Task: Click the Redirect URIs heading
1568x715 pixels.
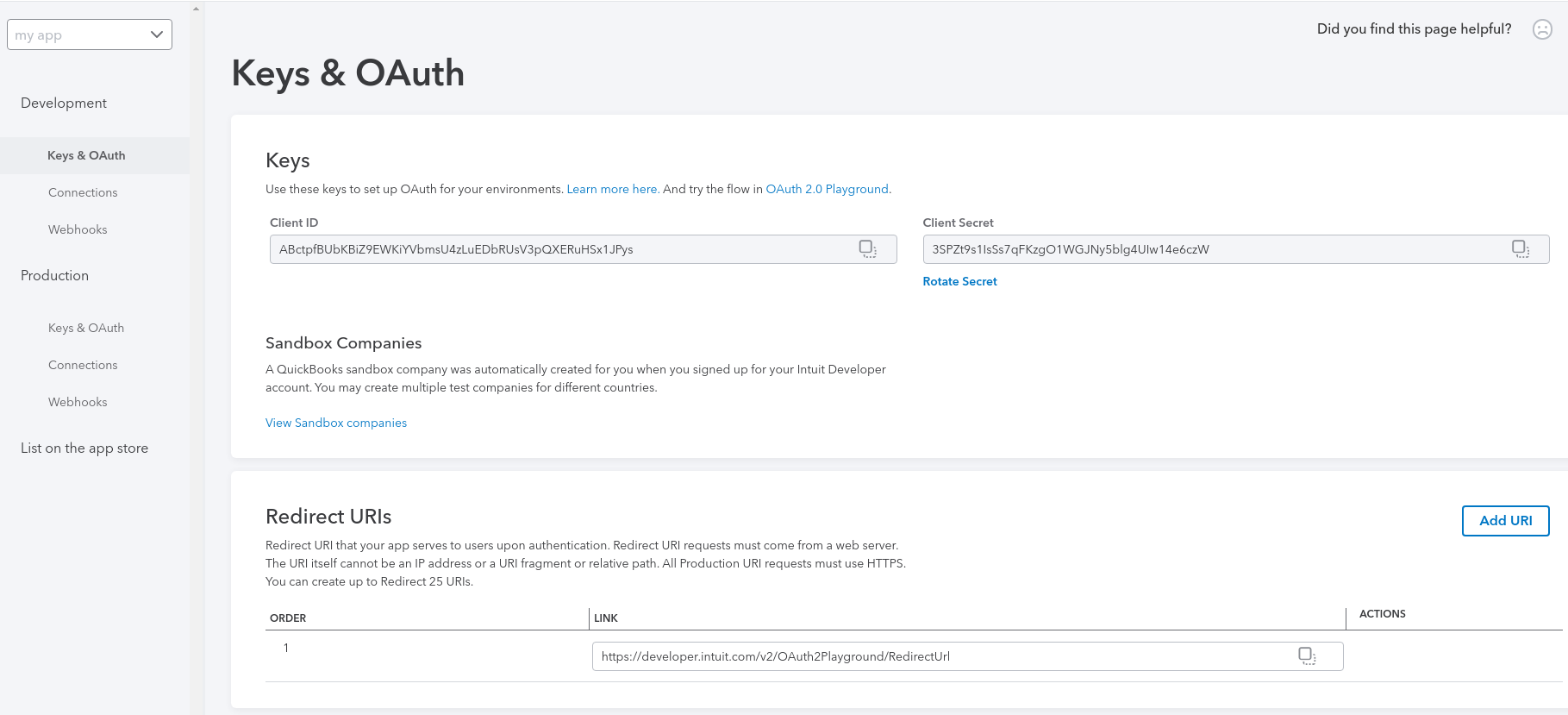Action: tap(328, 517)
